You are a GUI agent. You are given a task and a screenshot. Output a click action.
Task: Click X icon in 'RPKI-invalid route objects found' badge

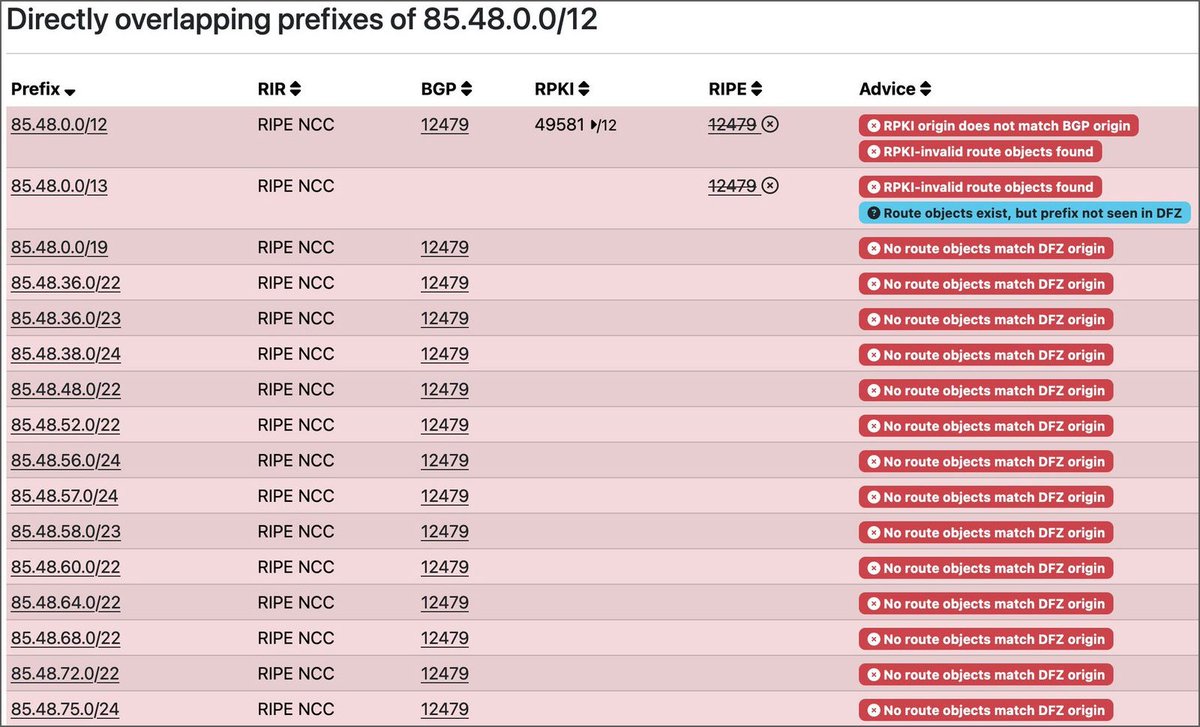point(873,151)
